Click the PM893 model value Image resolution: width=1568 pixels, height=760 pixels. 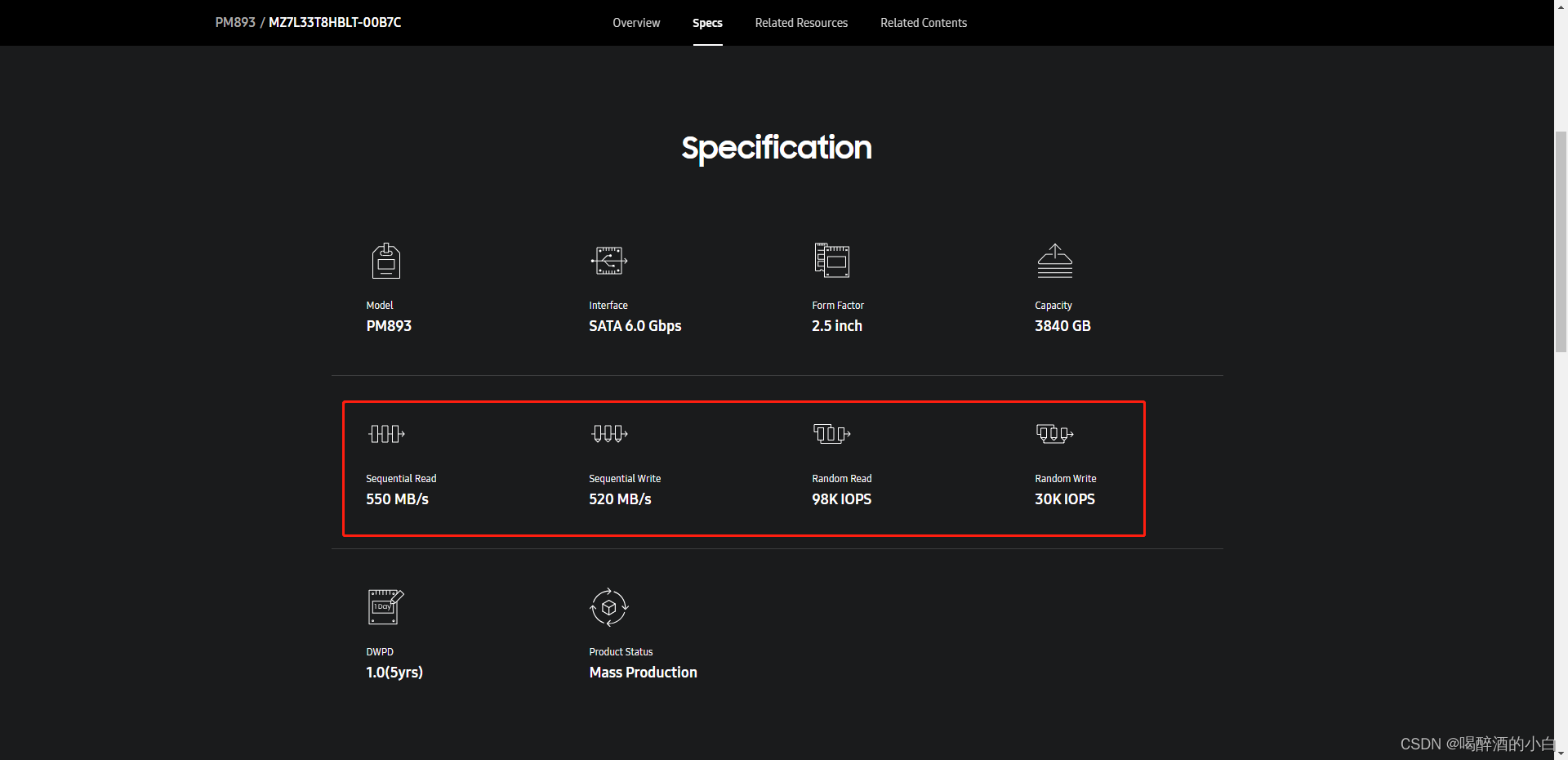click(x=389, y=326)
